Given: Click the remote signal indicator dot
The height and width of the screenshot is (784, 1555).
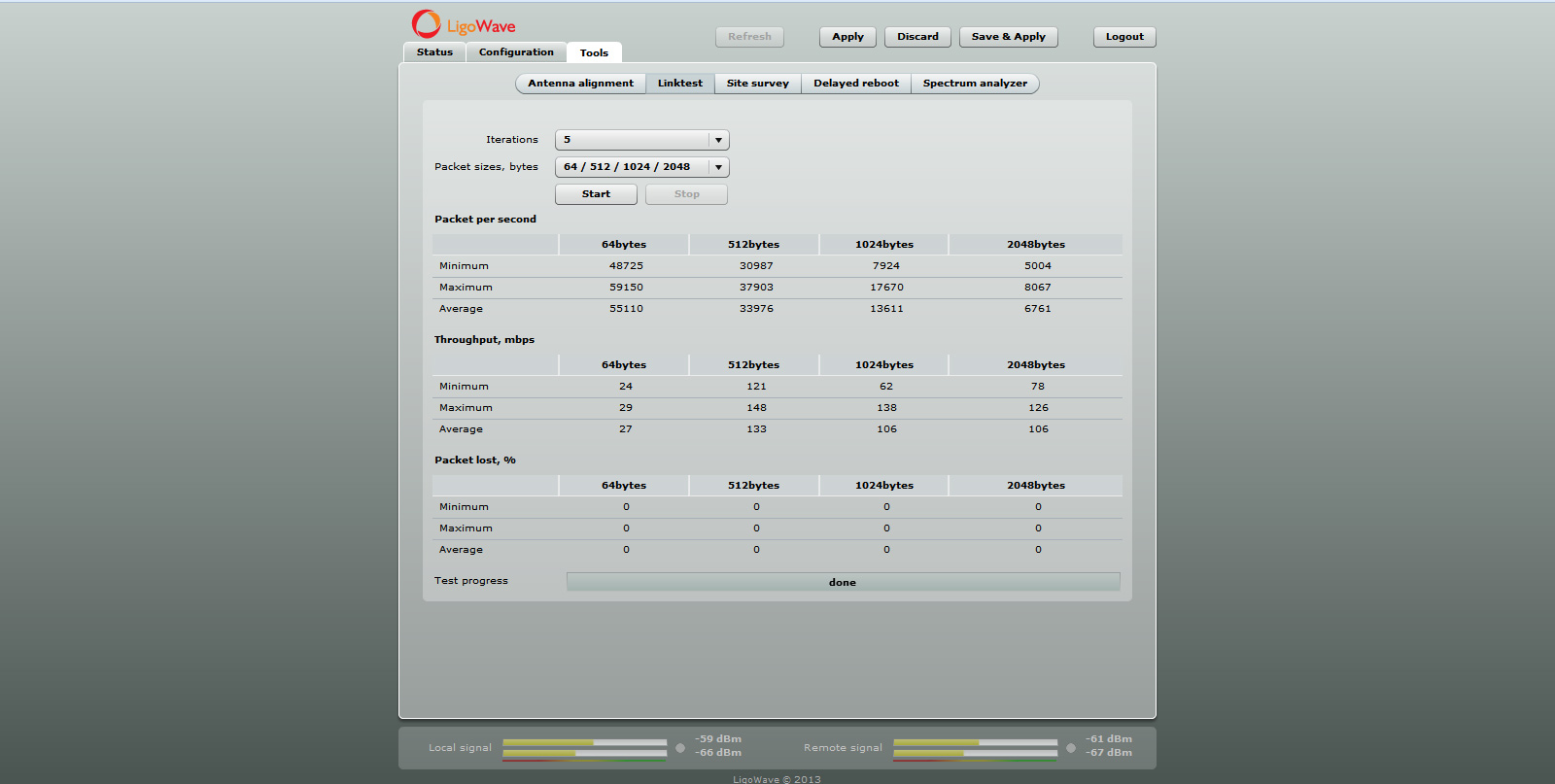Looking at the screenshot, I should [x=1071, y=748].
